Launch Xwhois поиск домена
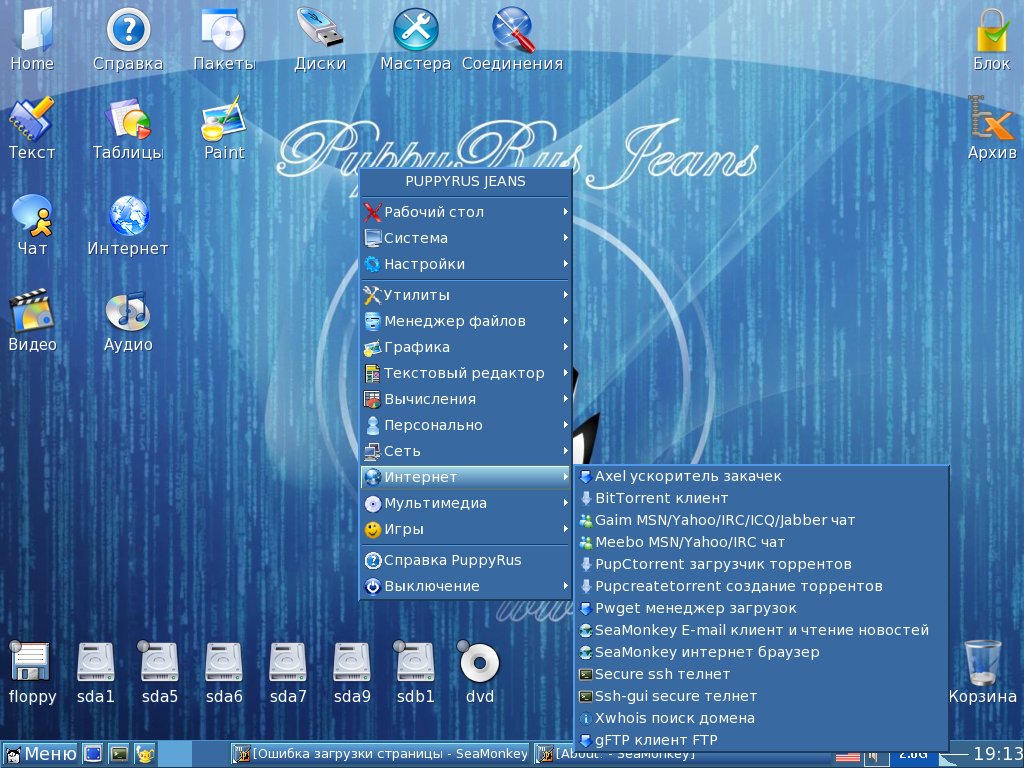The height and width of the screenshot is (768, 1024). point(761,718)
